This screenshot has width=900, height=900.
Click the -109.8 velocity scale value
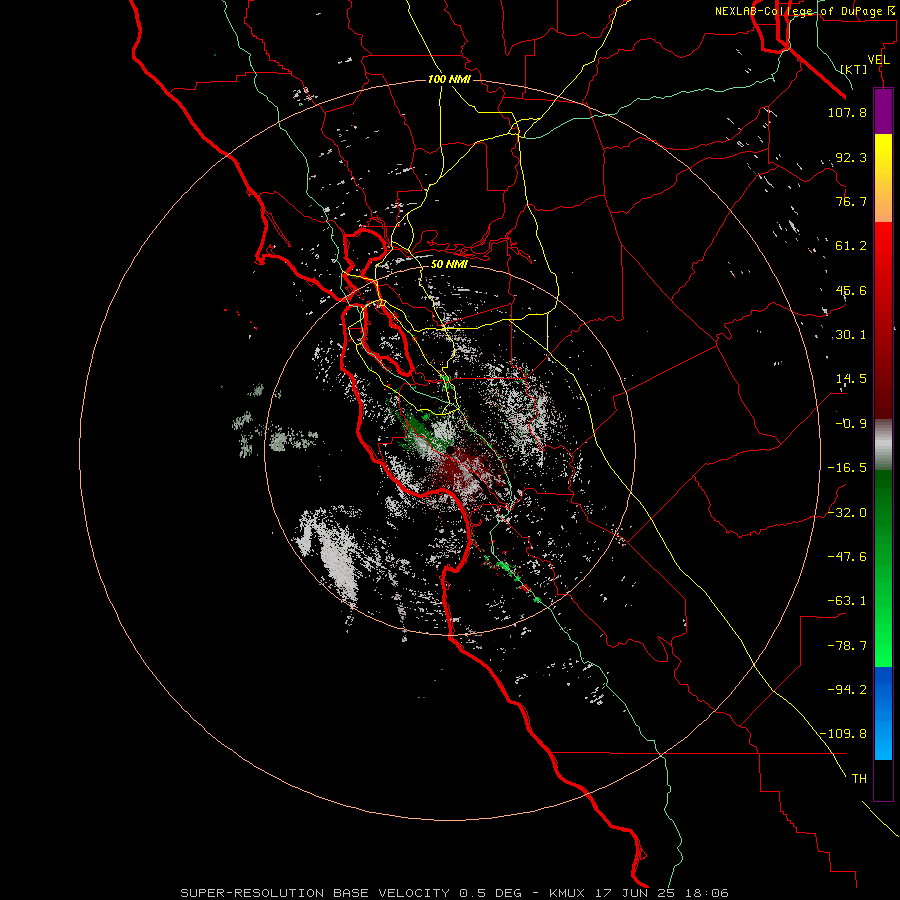844,734
